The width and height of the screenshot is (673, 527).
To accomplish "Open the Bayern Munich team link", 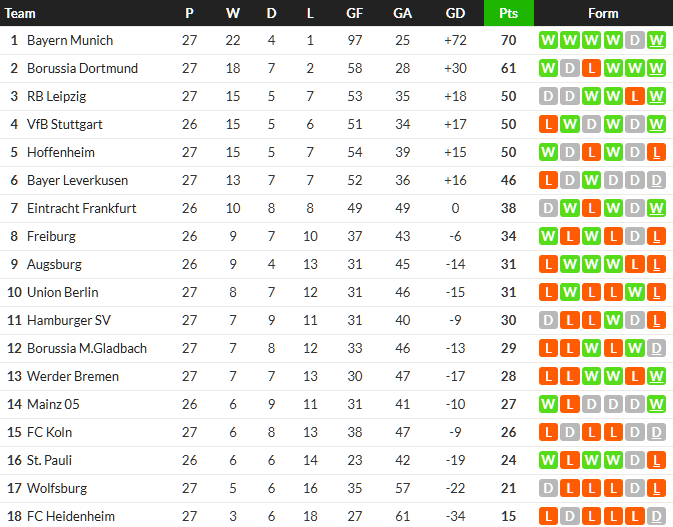I will 70,41.
